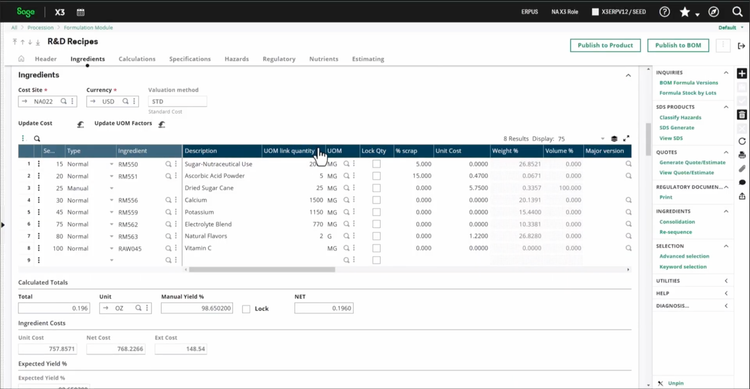
Task: Expand the Utilities sidebar group
Action: click(x=726, y=281)
